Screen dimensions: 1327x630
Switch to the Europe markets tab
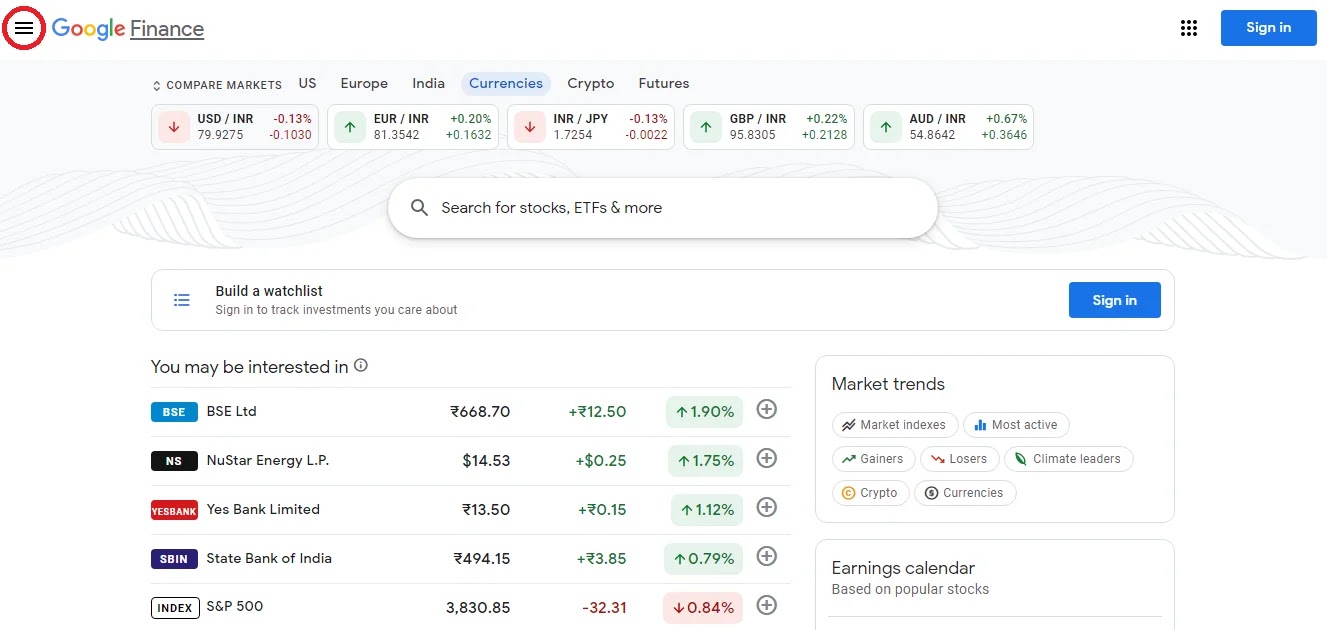tap(364, 83)
